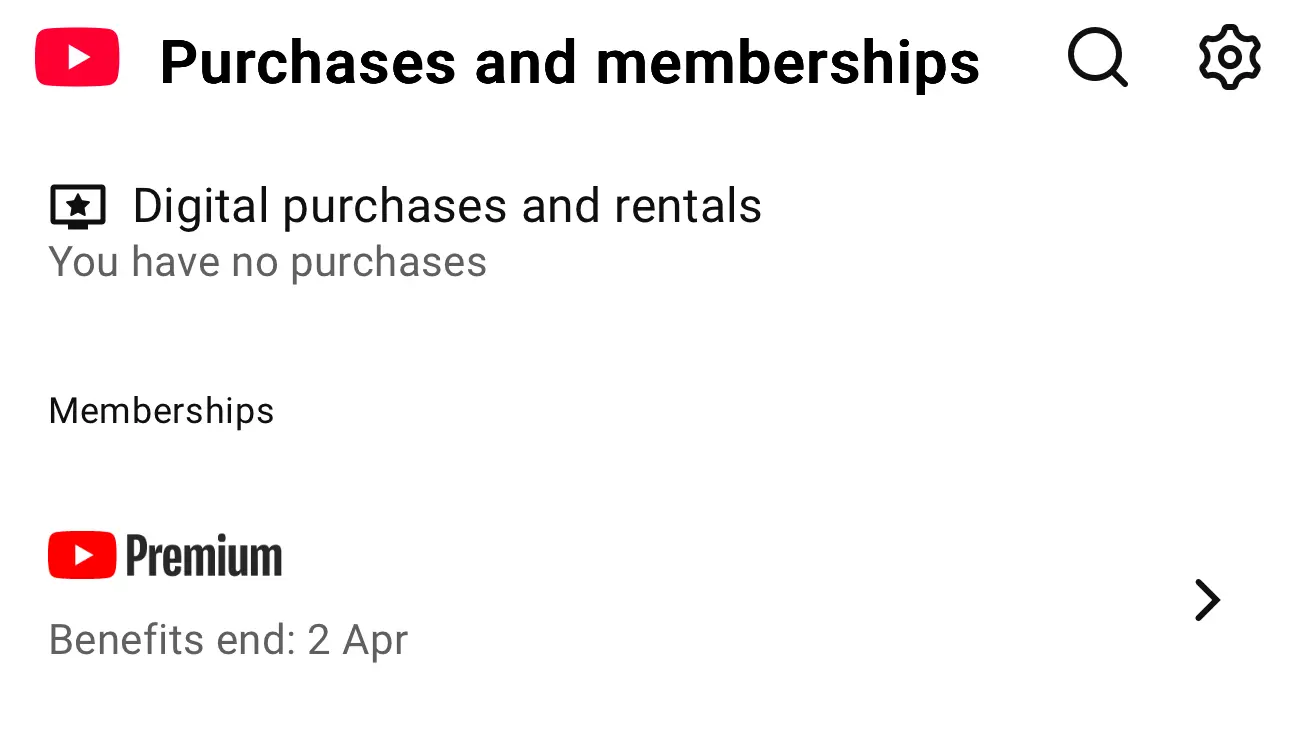Open search with the magnifier icon
1290x734 pixels.
[1097, 58]
